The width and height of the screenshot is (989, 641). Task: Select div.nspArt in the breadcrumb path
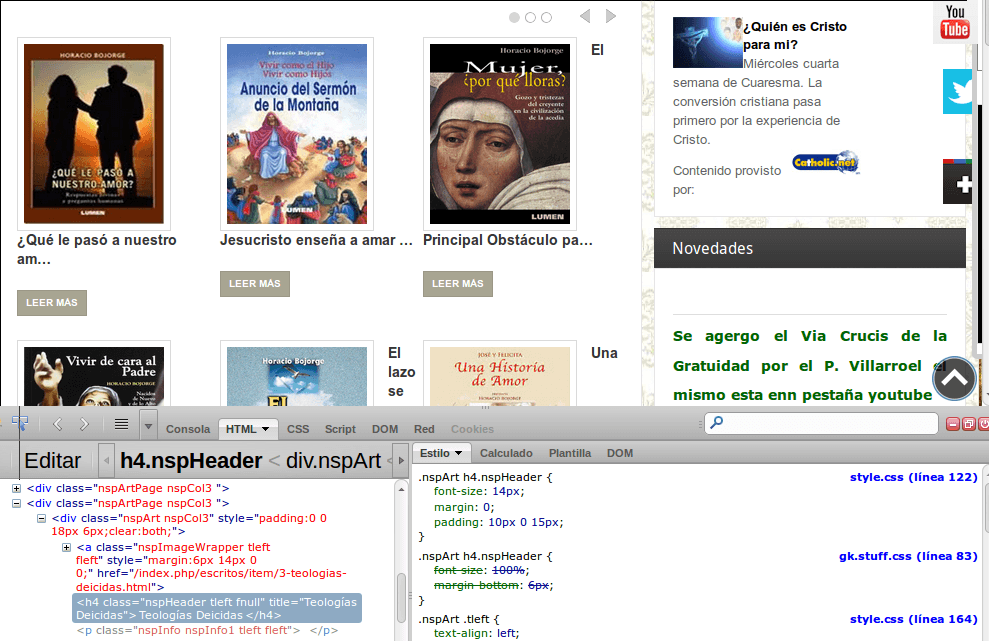point(333,461)
